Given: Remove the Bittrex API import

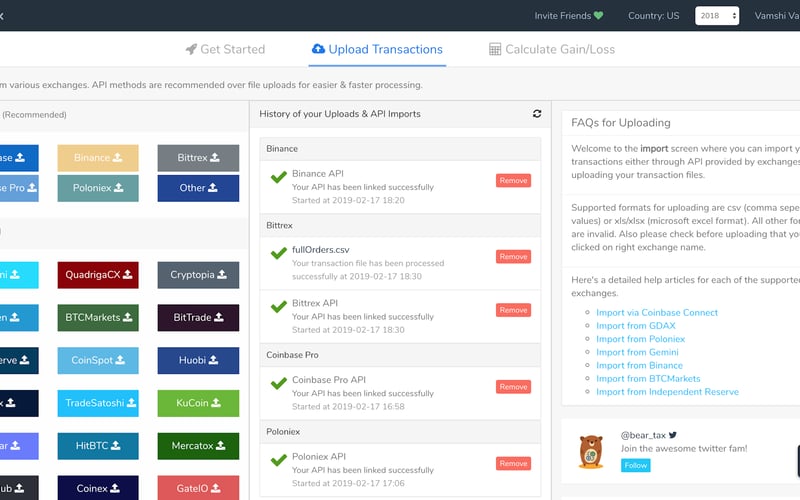Looking at the screenshot, I should 513,310.
